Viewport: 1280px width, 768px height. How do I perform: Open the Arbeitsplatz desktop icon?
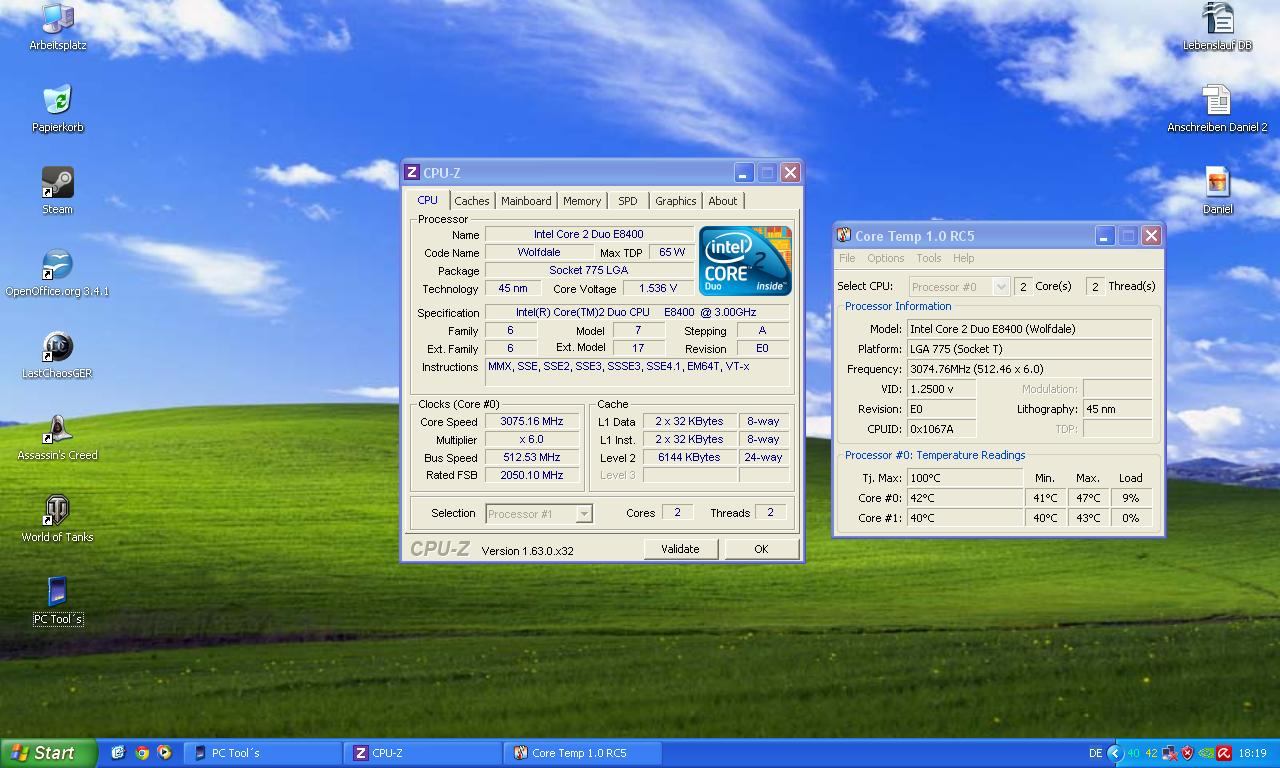point(57,20)
